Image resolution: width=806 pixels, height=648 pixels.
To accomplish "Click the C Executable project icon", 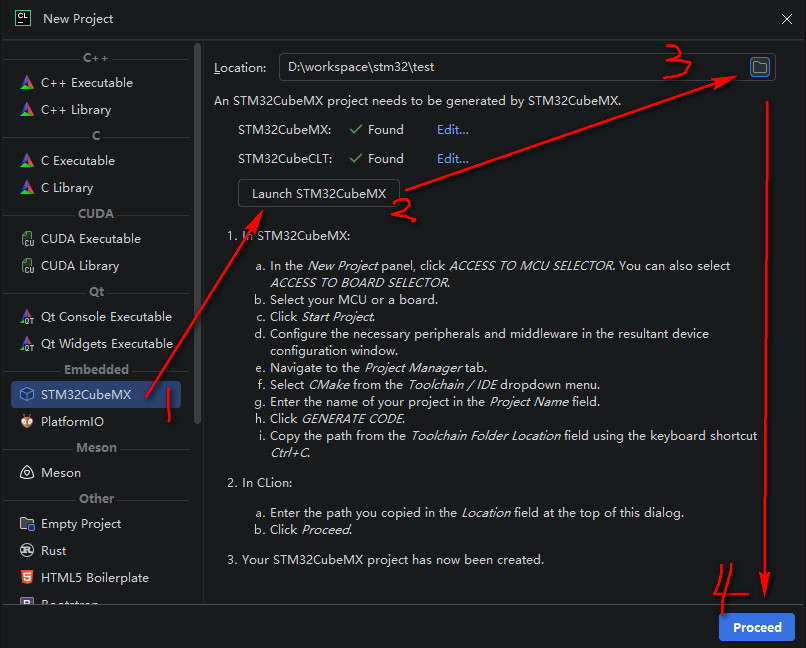I will click(27, 161).
